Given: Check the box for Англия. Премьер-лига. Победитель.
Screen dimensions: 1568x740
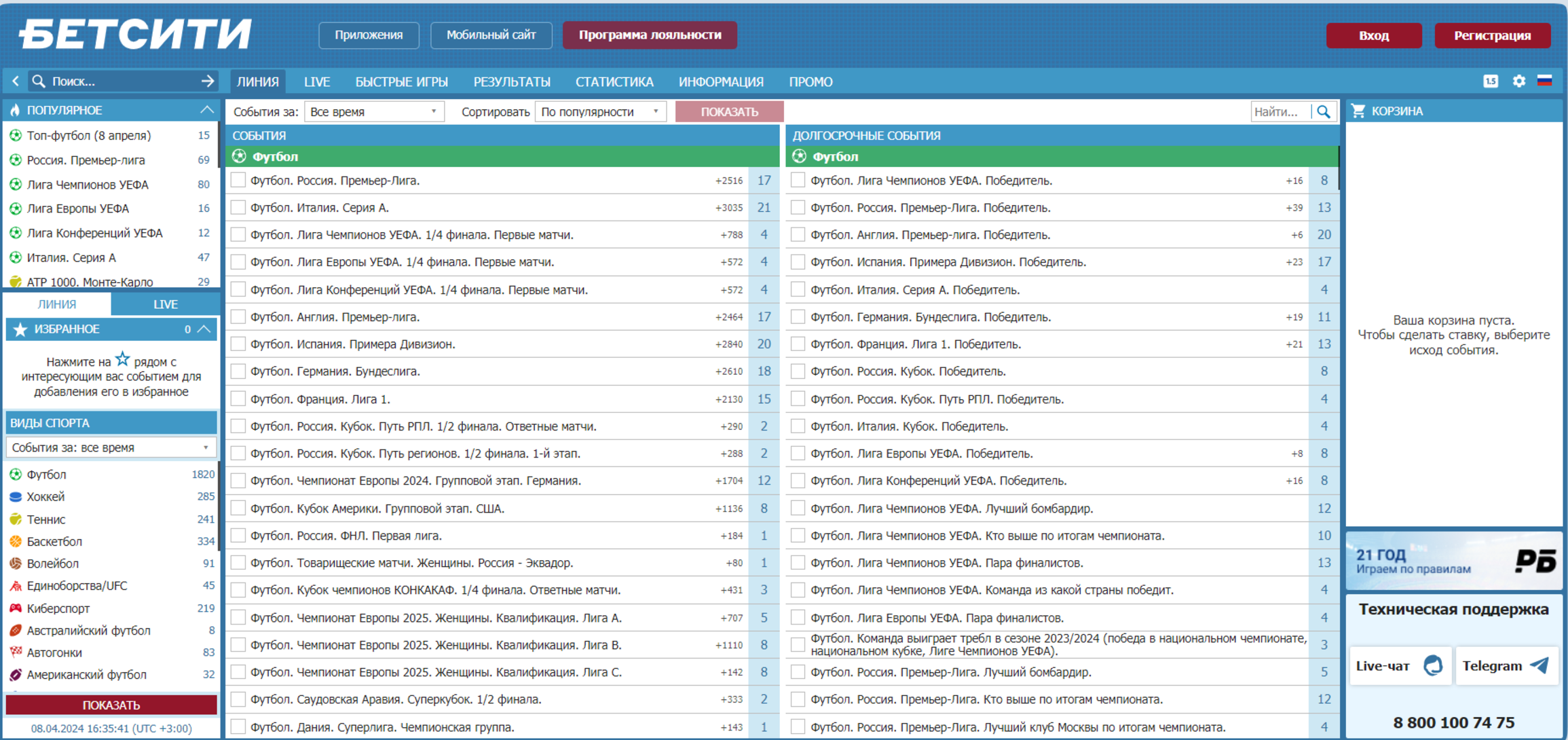Looking at the screenshot, I should 798,234.
